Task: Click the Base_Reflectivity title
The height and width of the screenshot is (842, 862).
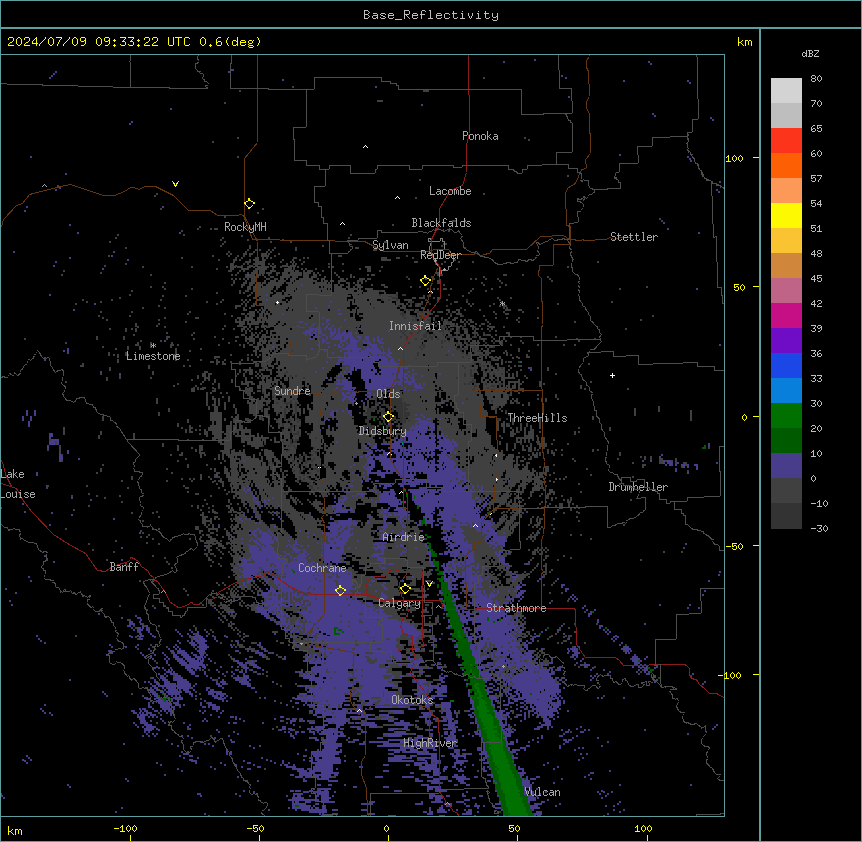Action: (x=431, y=15)
